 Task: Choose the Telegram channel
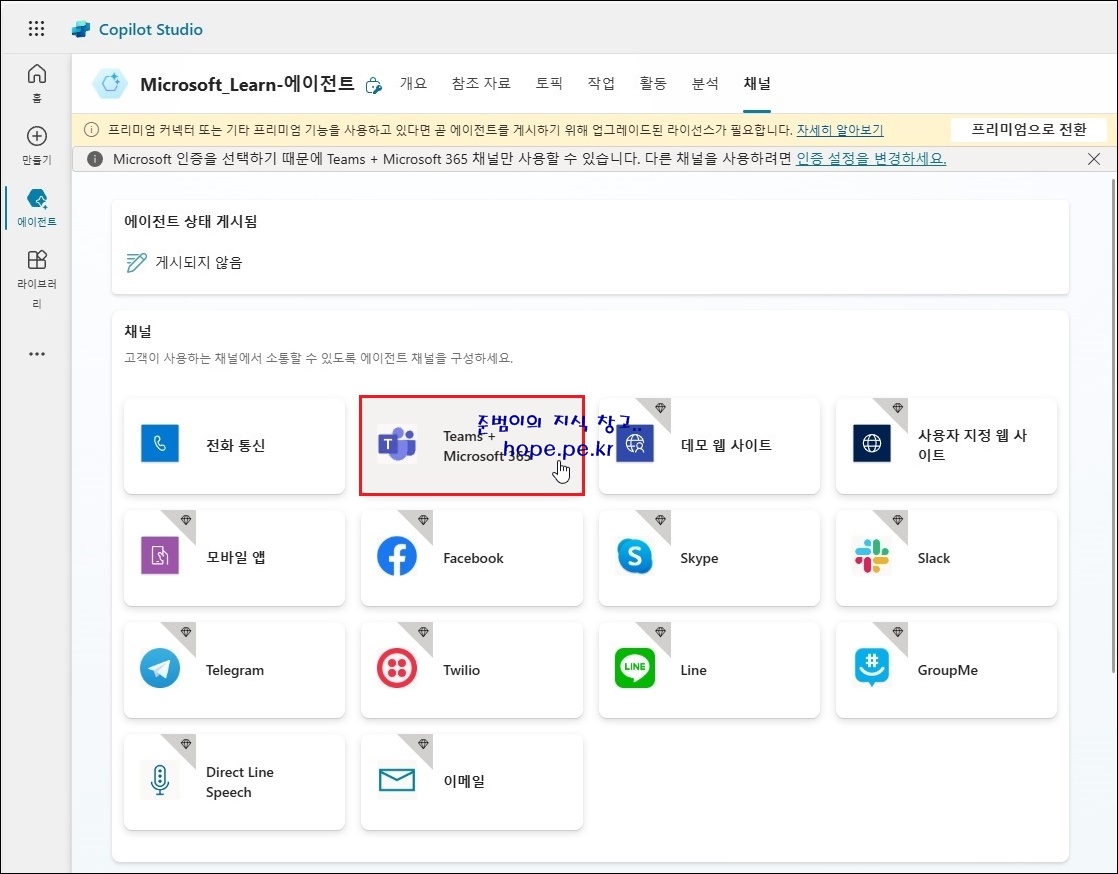point(234,669)
